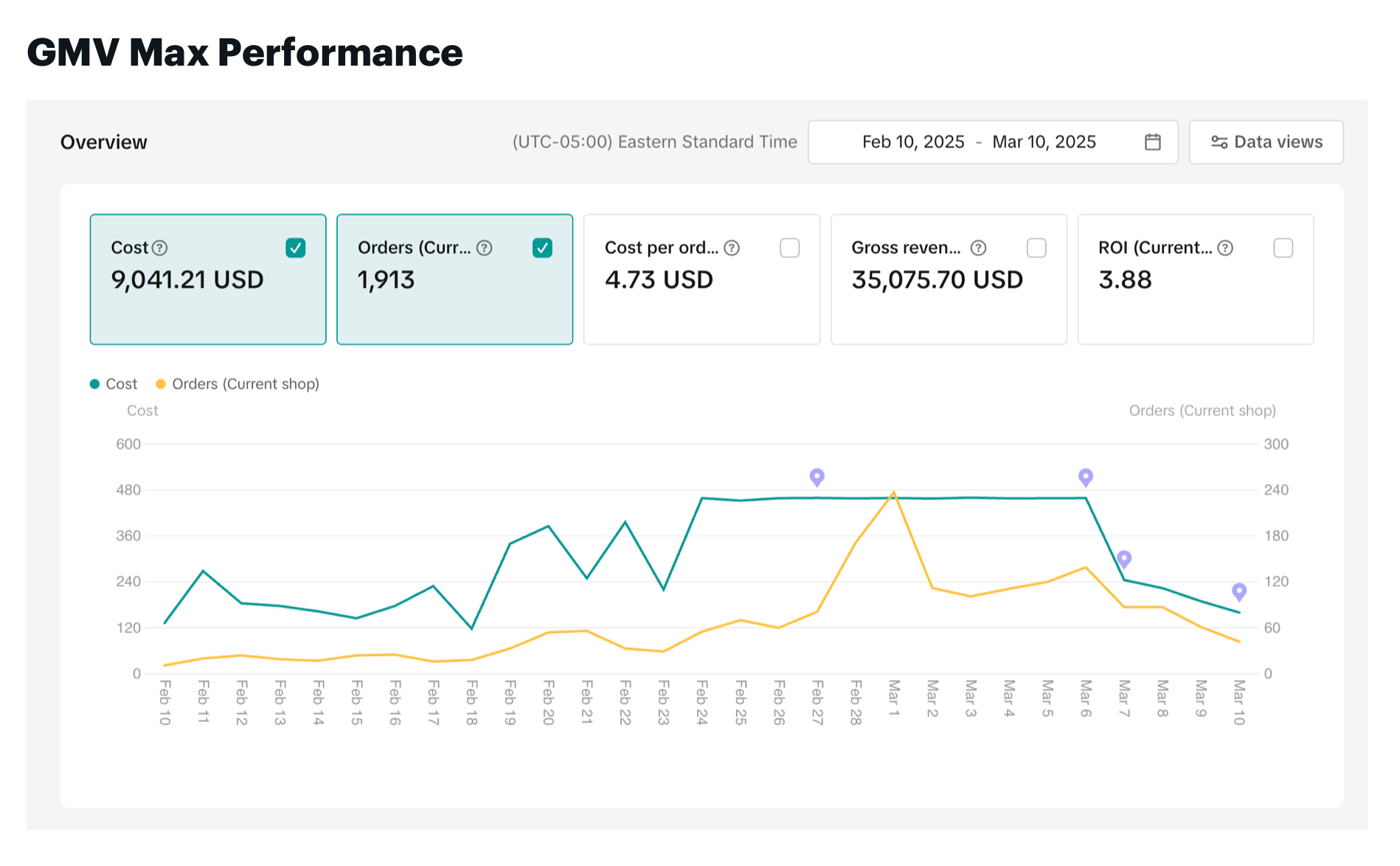Enable the Gross revenue checkbox
The height and width of the screenshot is (866, 1400).
pyautogui.click(x=1036, y=248)
